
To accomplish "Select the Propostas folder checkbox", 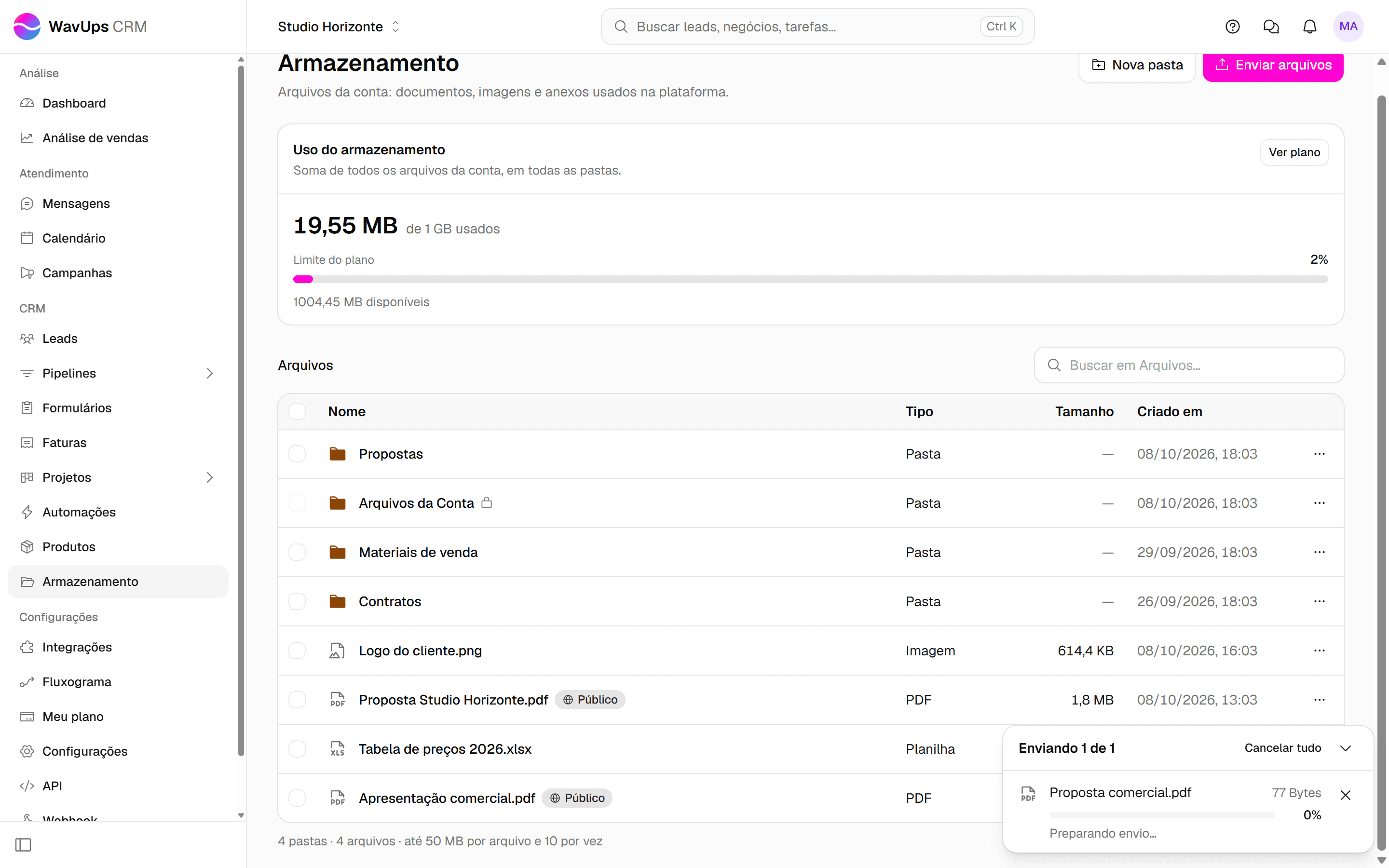I will coord(297,454).
